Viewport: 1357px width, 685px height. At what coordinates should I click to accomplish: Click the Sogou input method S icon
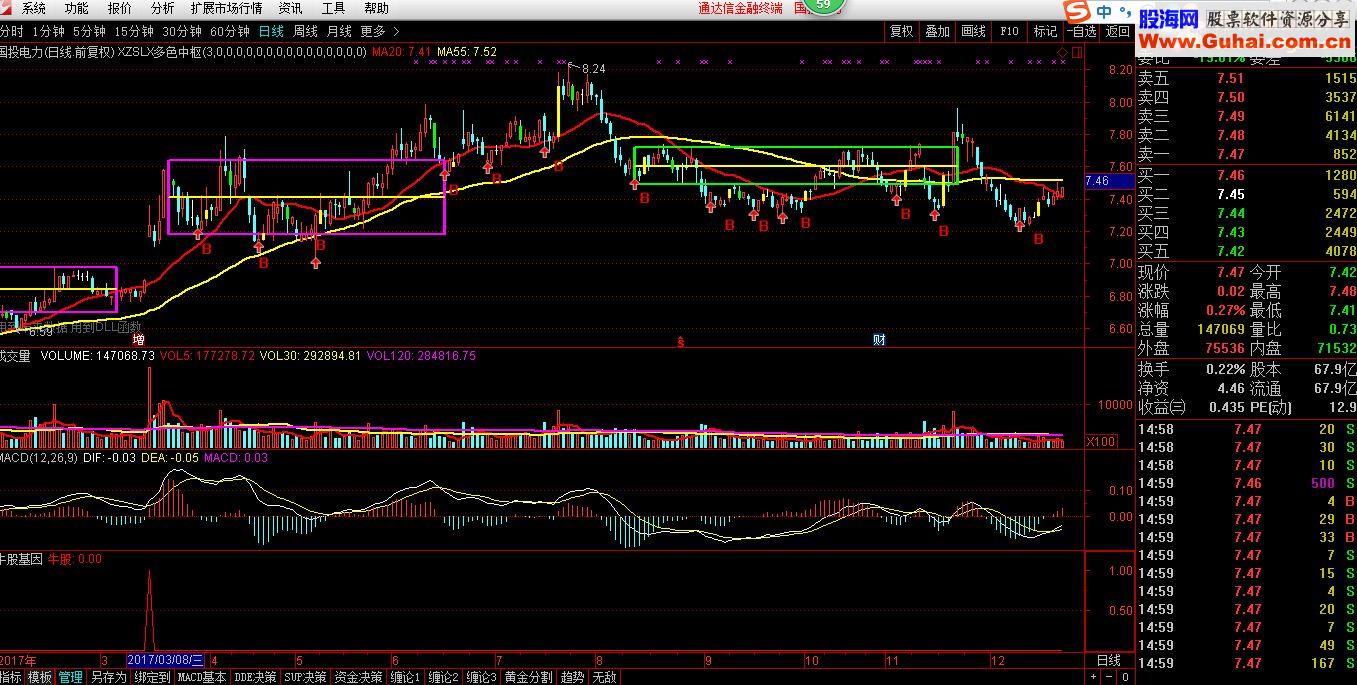pyautogui.click(x=1076, y=12)
